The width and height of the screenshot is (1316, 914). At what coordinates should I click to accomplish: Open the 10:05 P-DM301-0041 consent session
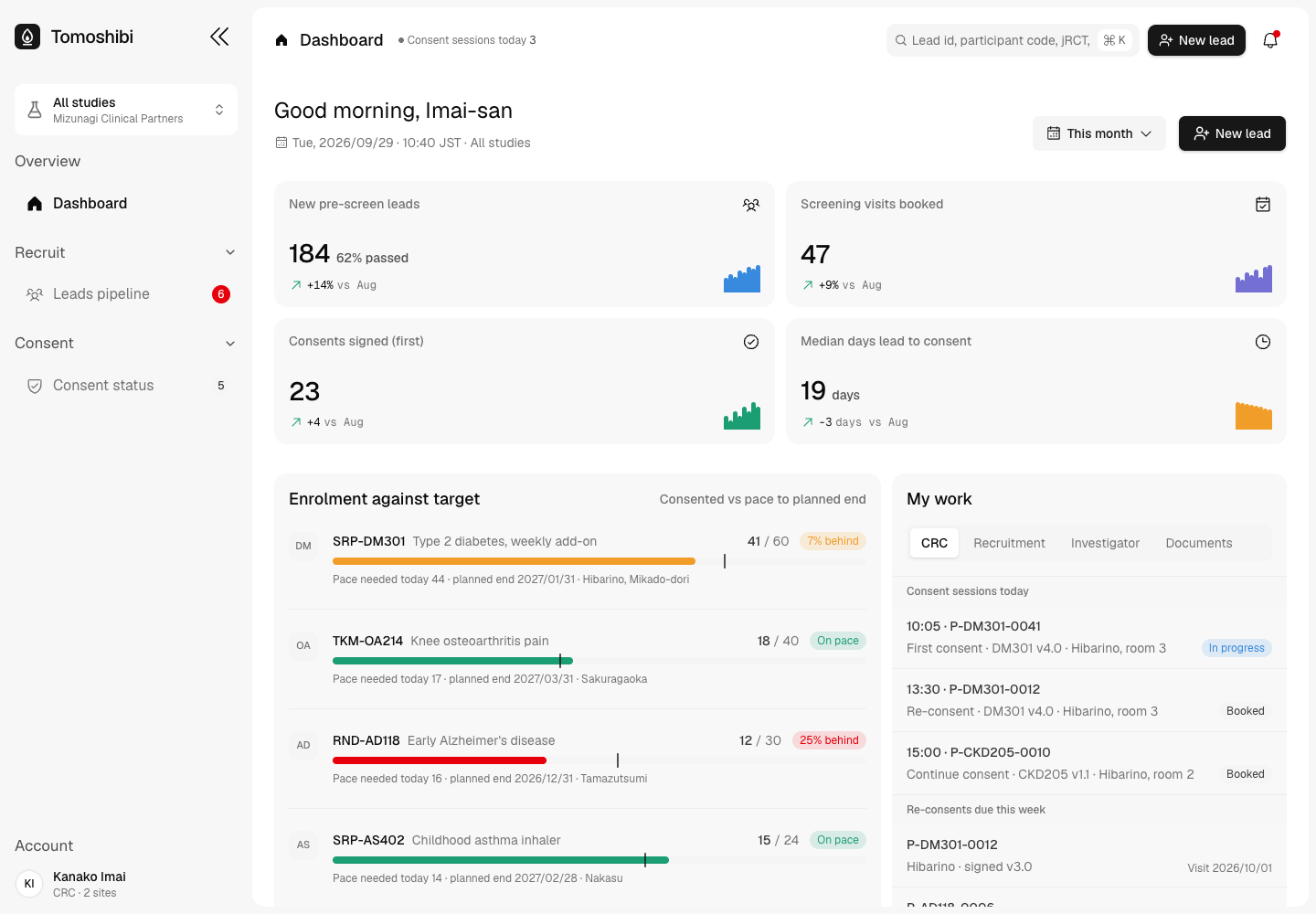point(1089,637)
